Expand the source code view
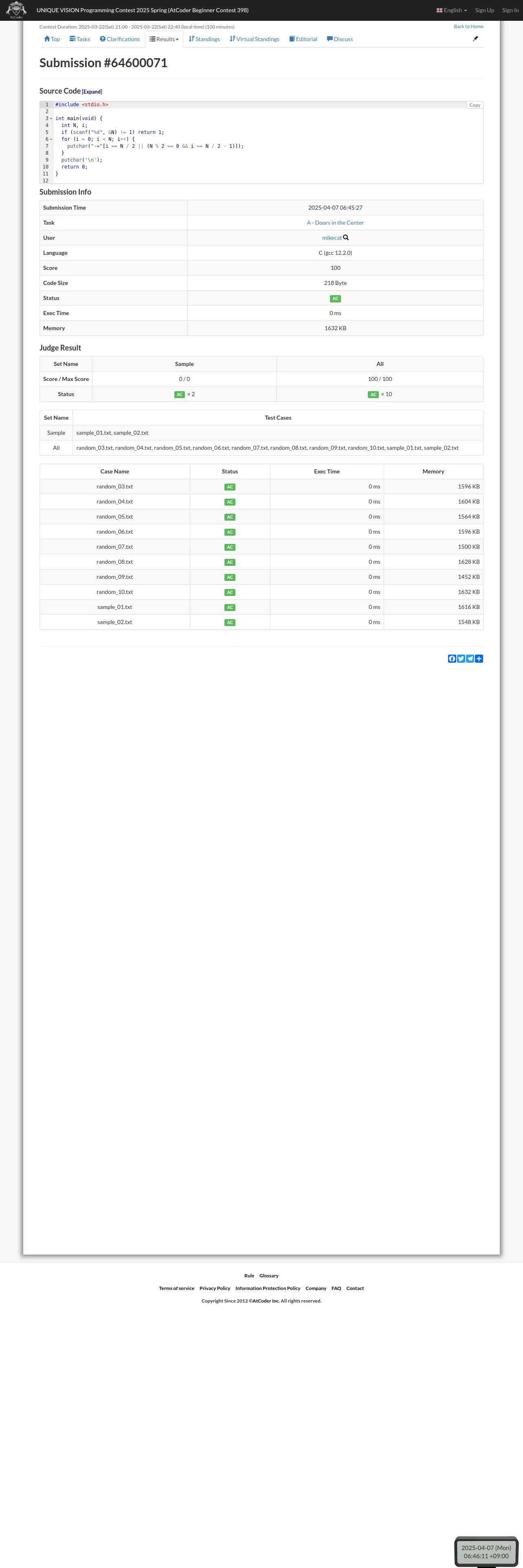 (x=92, y=92)
